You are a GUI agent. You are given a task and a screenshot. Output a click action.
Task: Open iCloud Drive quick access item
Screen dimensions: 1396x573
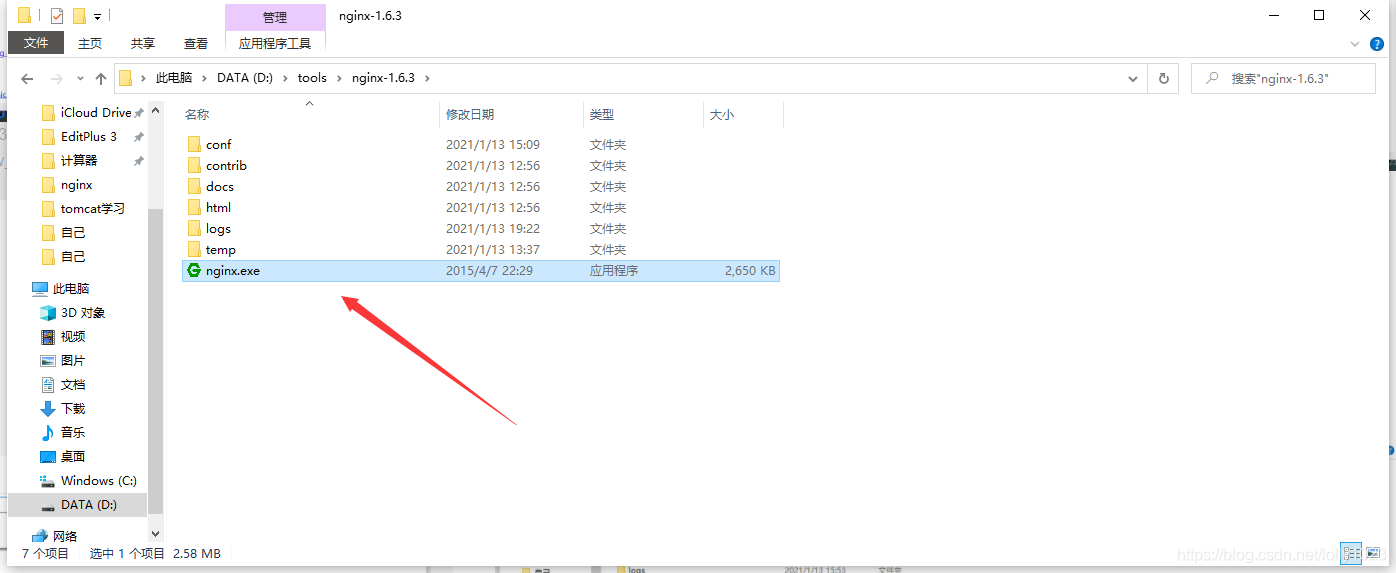(87, 112)
